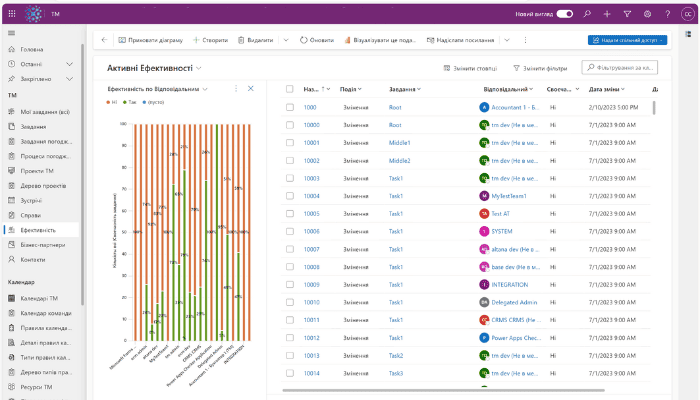Image resolution: width=700 pixels, height=400 pixels.
Task: Collapse the sidebar with hamburger icon
Action: [12, 33]
